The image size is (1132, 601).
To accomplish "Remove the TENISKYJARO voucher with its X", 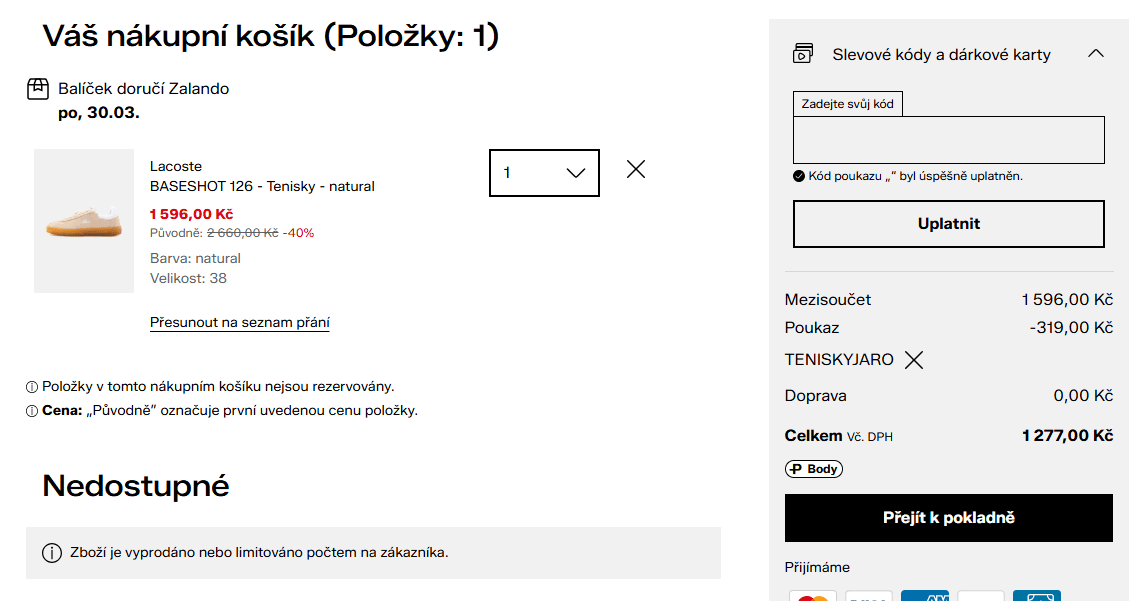I will click(x=913, y=360).
